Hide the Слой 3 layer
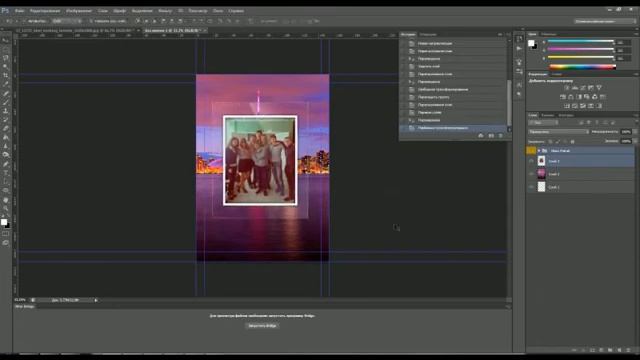This screenshot has height=360, width=640. (531, 161)
